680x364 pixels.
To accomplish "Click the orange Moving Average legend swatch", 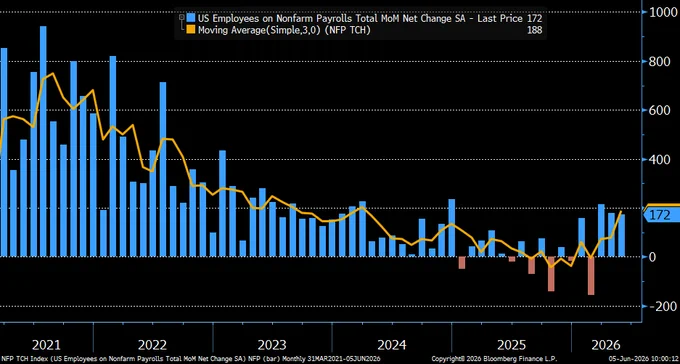I will 191,30.
